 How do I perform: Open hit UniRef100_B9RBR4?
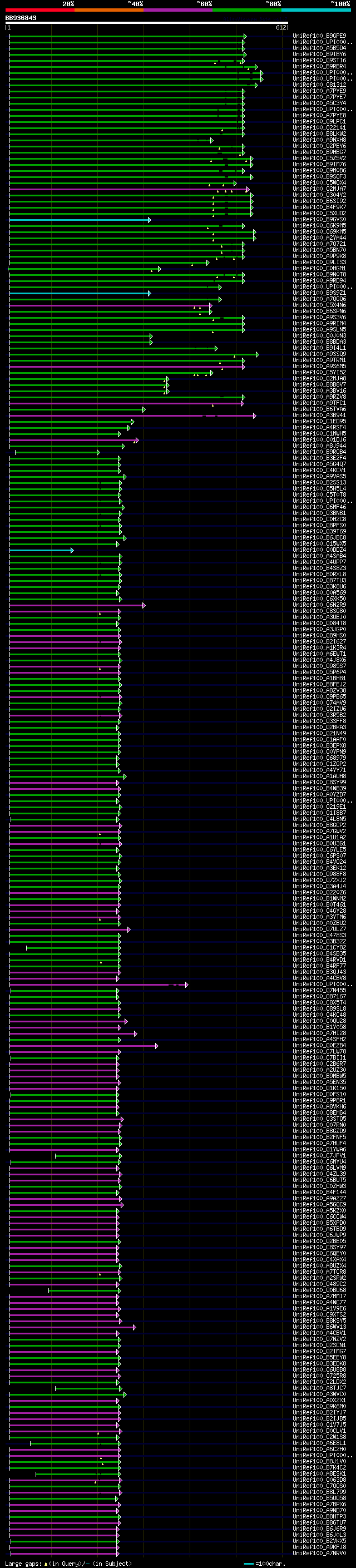tap(319, 66)
